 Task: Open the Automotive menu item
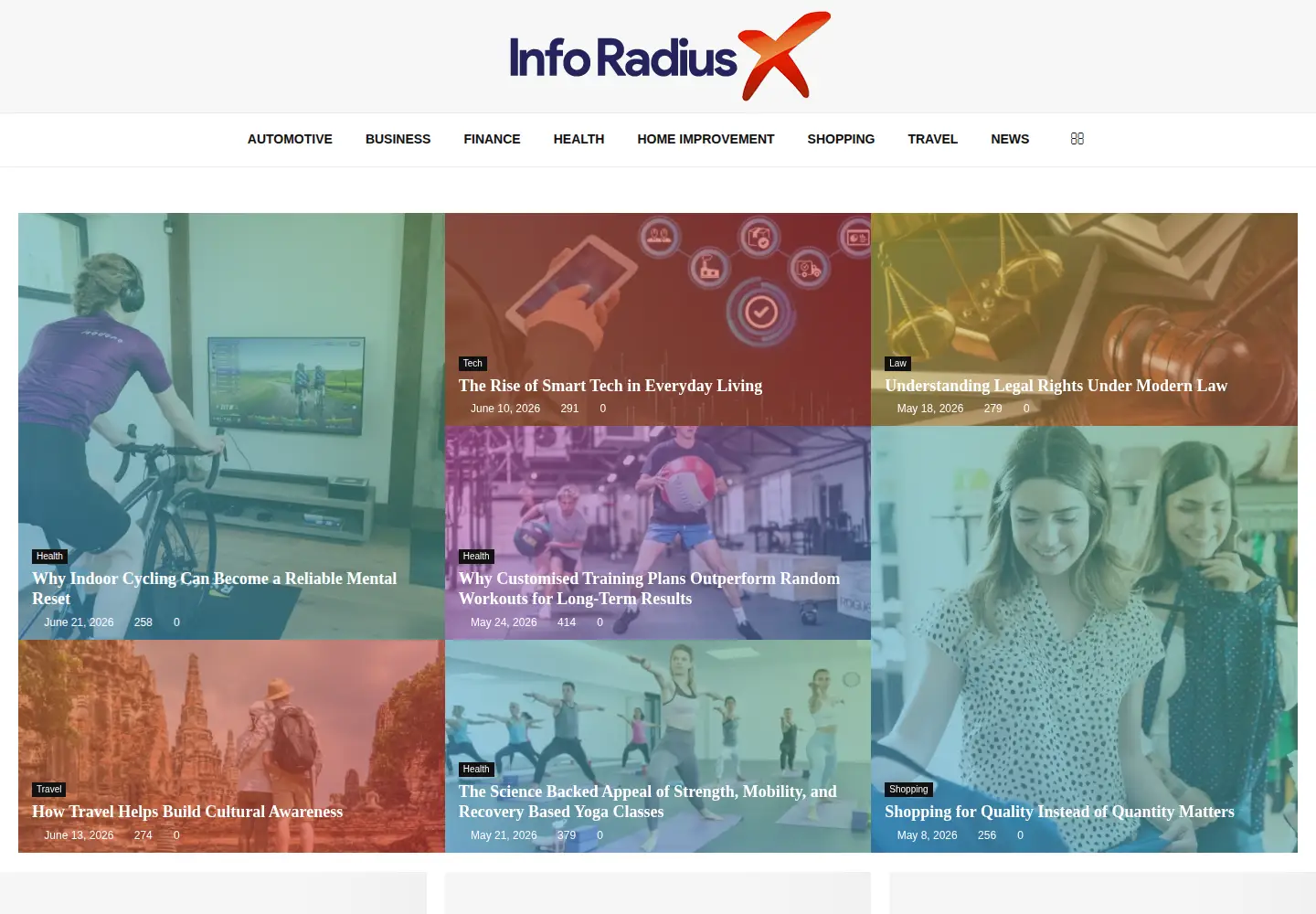click(x=290, y=139)
